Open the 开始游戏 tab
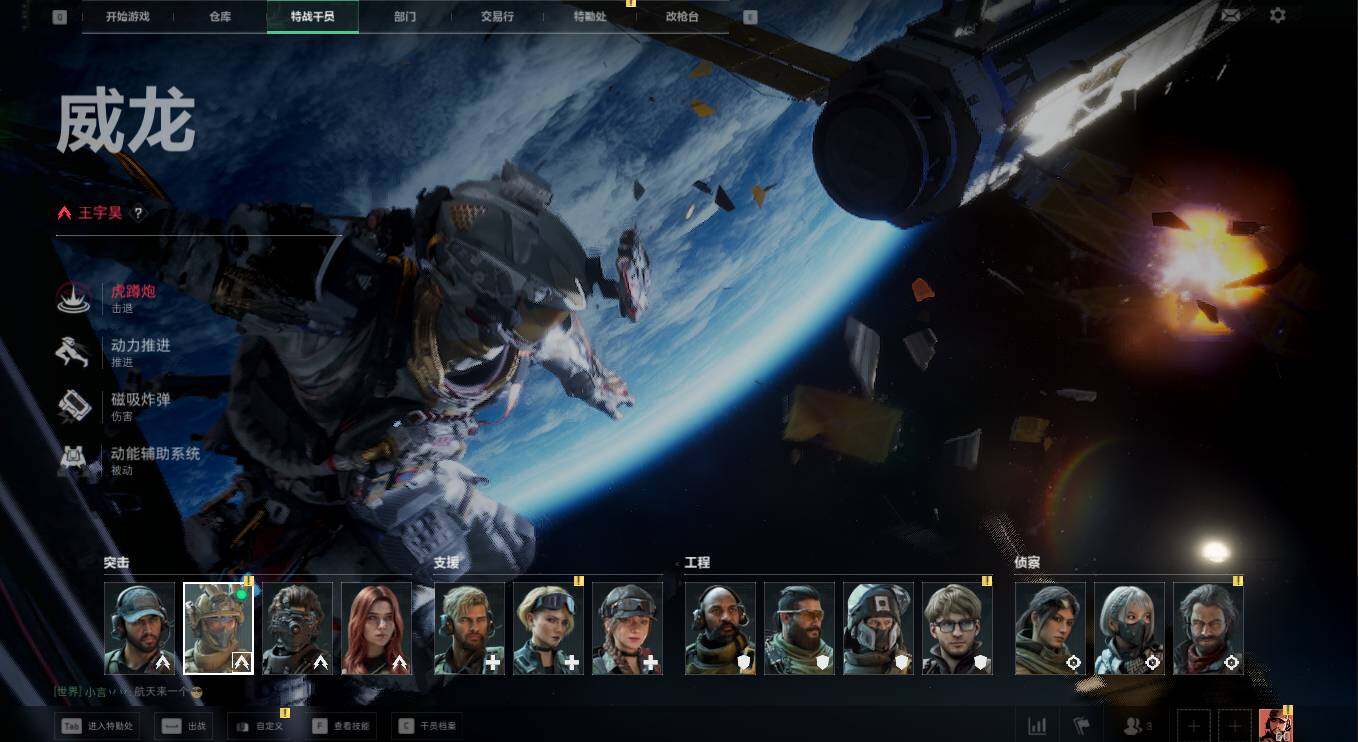This screenshot has height=742, width=1358. pyautogui.click(x=128, y=16)
